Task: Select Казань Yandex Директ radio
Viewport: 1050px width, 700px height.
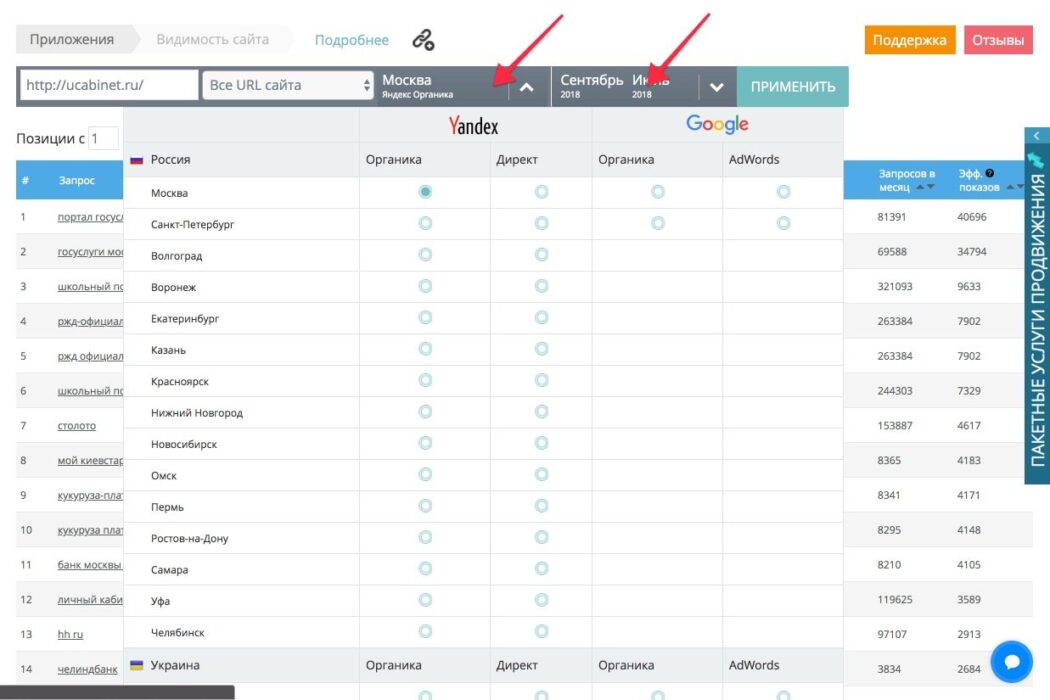Action: (x=541, y=349)
